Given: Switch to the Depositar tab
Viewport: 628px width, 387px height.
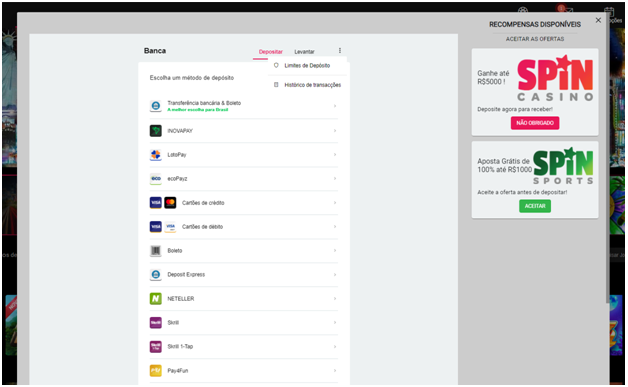Looking at the screenshot, I should coord(270,52).
